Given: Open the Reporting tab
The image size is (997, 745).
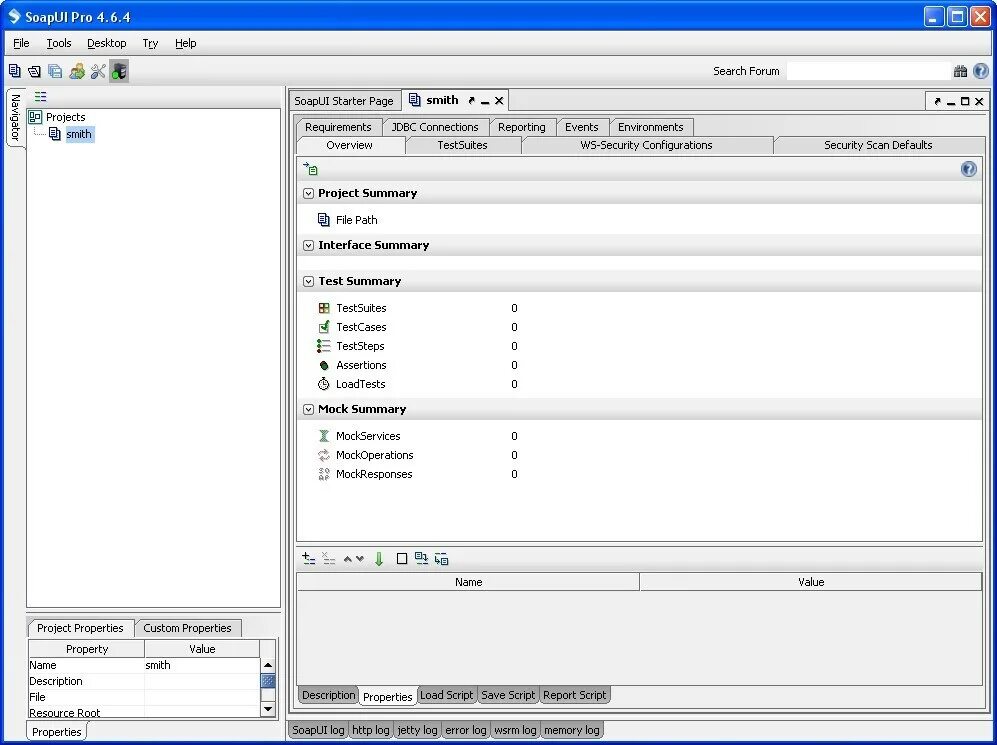Looking at the screenshot, I should (x=522, y=127).
